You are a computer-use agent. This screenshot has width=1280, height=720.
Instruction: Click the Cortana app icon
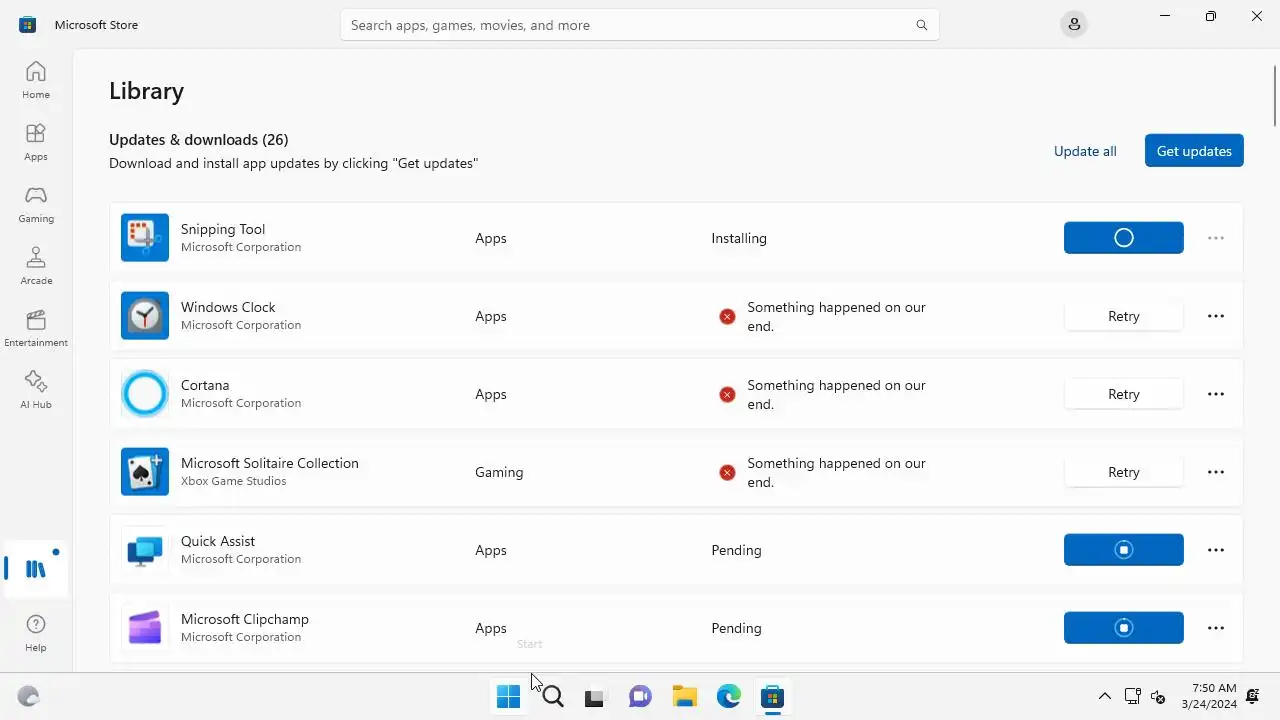tap(145, 394)
